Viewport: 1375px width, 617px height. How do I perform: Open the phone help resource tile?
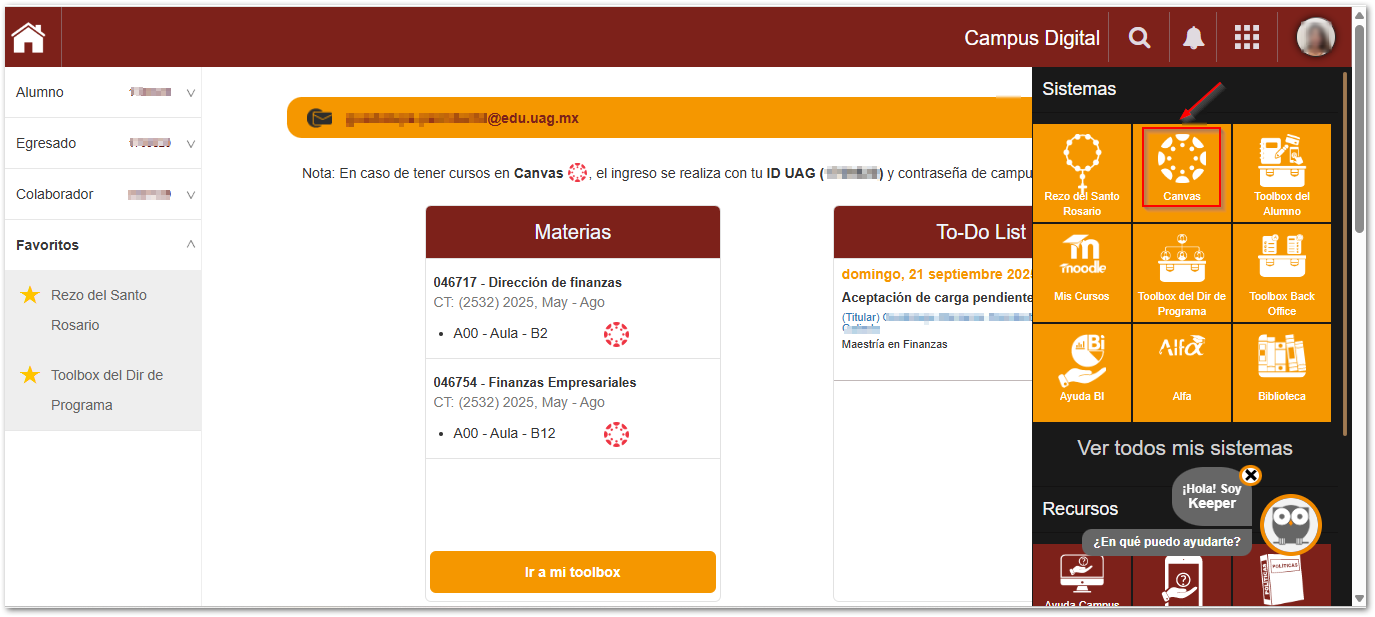coord(1182,580)
